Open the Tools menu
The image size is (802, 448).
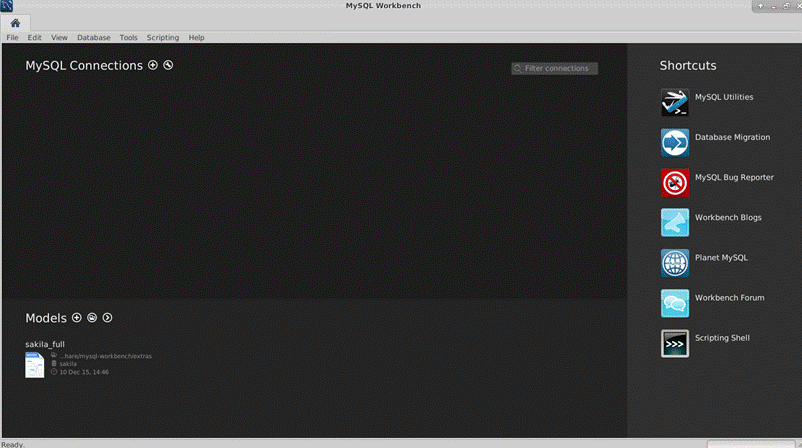coord(128,37)
